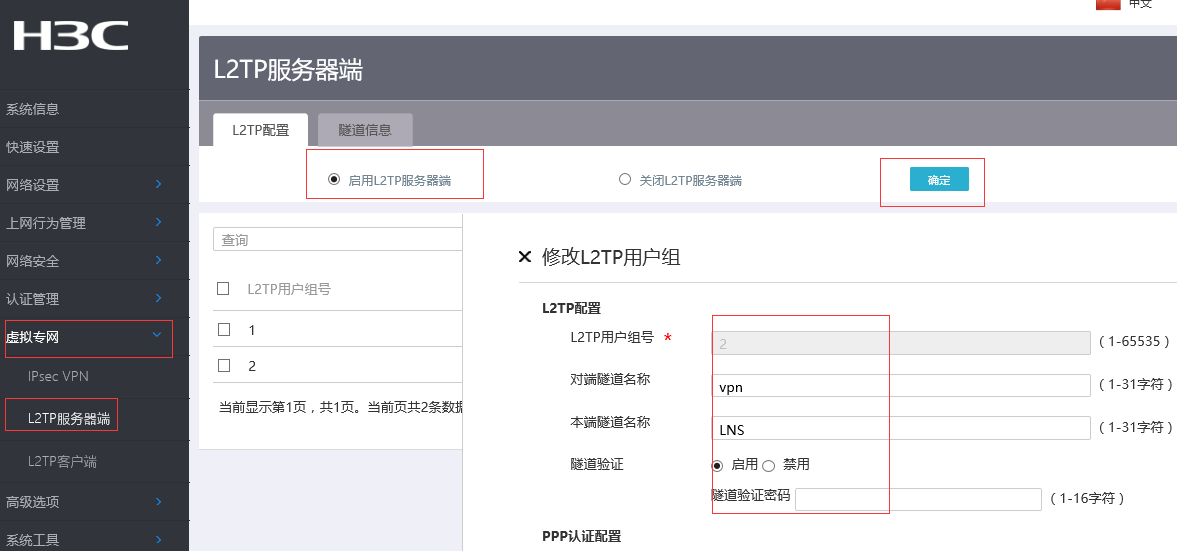The width and height of the screenshot is (1177, 551).
Task: Click the H3C logo
Action: click(70, 36)
